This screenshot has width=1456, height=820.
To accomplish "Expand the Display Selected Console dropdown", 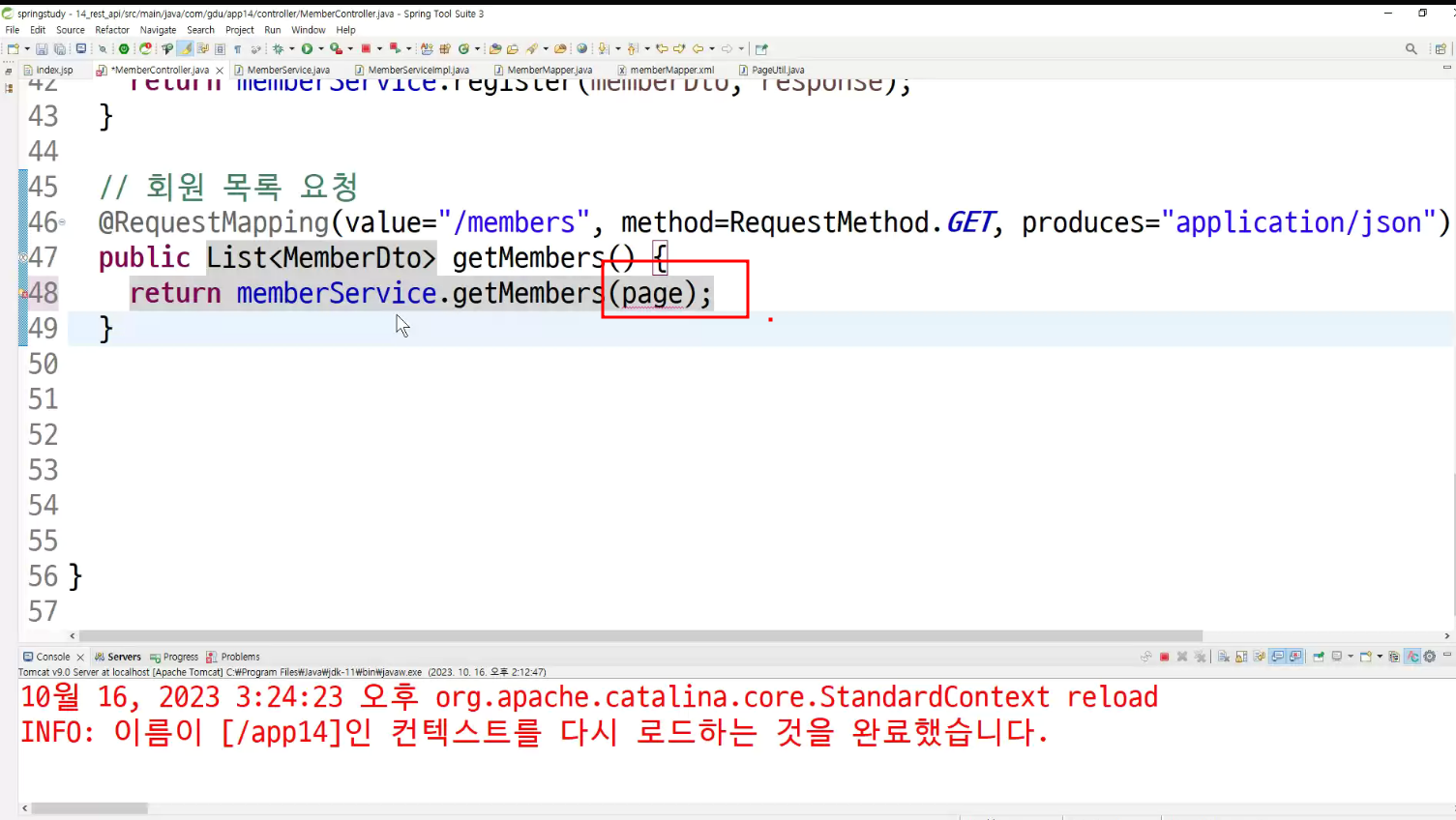I will (x=1351, y=657).
